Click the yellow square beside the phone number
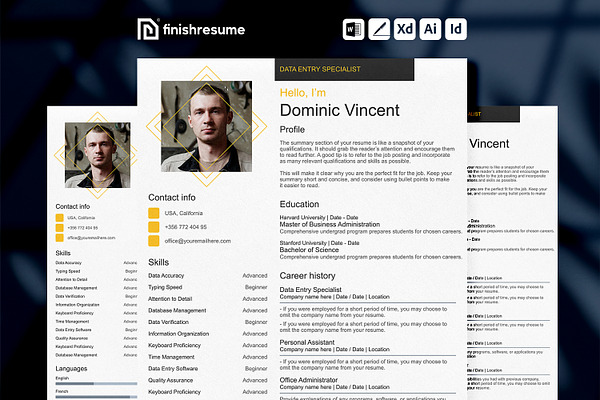The width and height of the screenshot is (600, 400). tap(153, 227)
